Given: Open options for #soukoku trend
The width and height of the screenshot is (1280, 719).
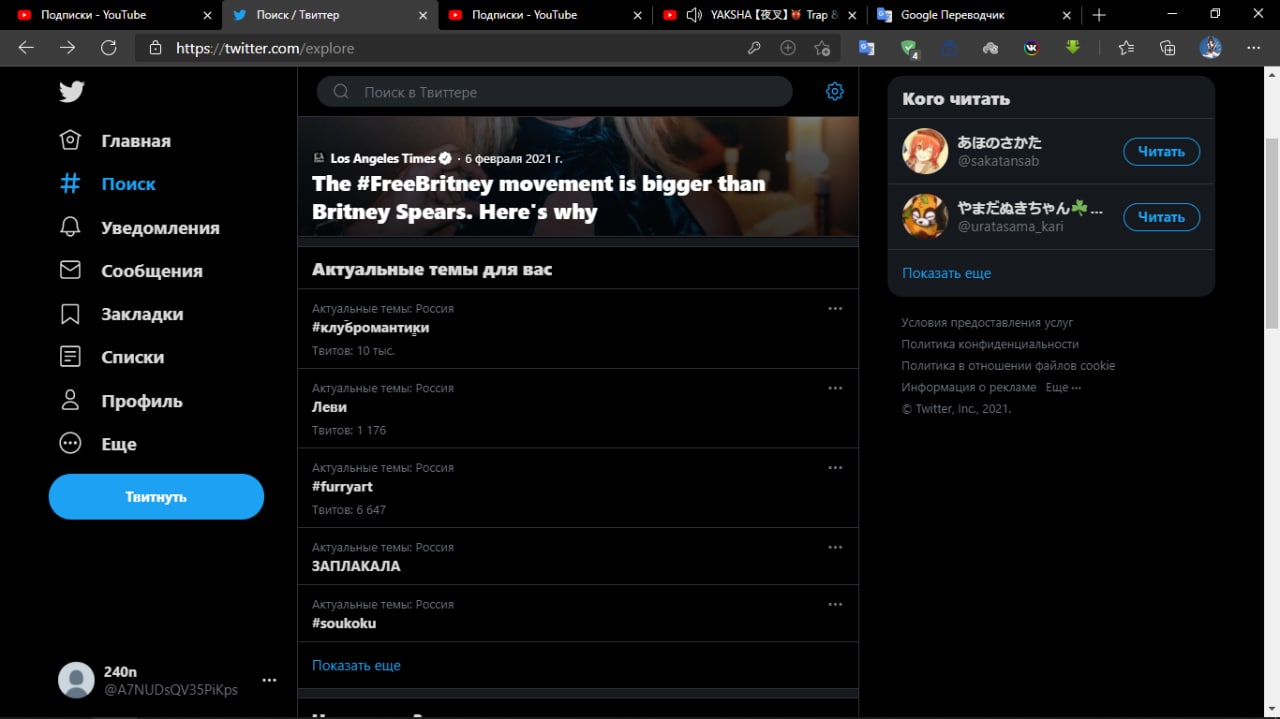Looking at the screenshot, I should tap(835, 604).
